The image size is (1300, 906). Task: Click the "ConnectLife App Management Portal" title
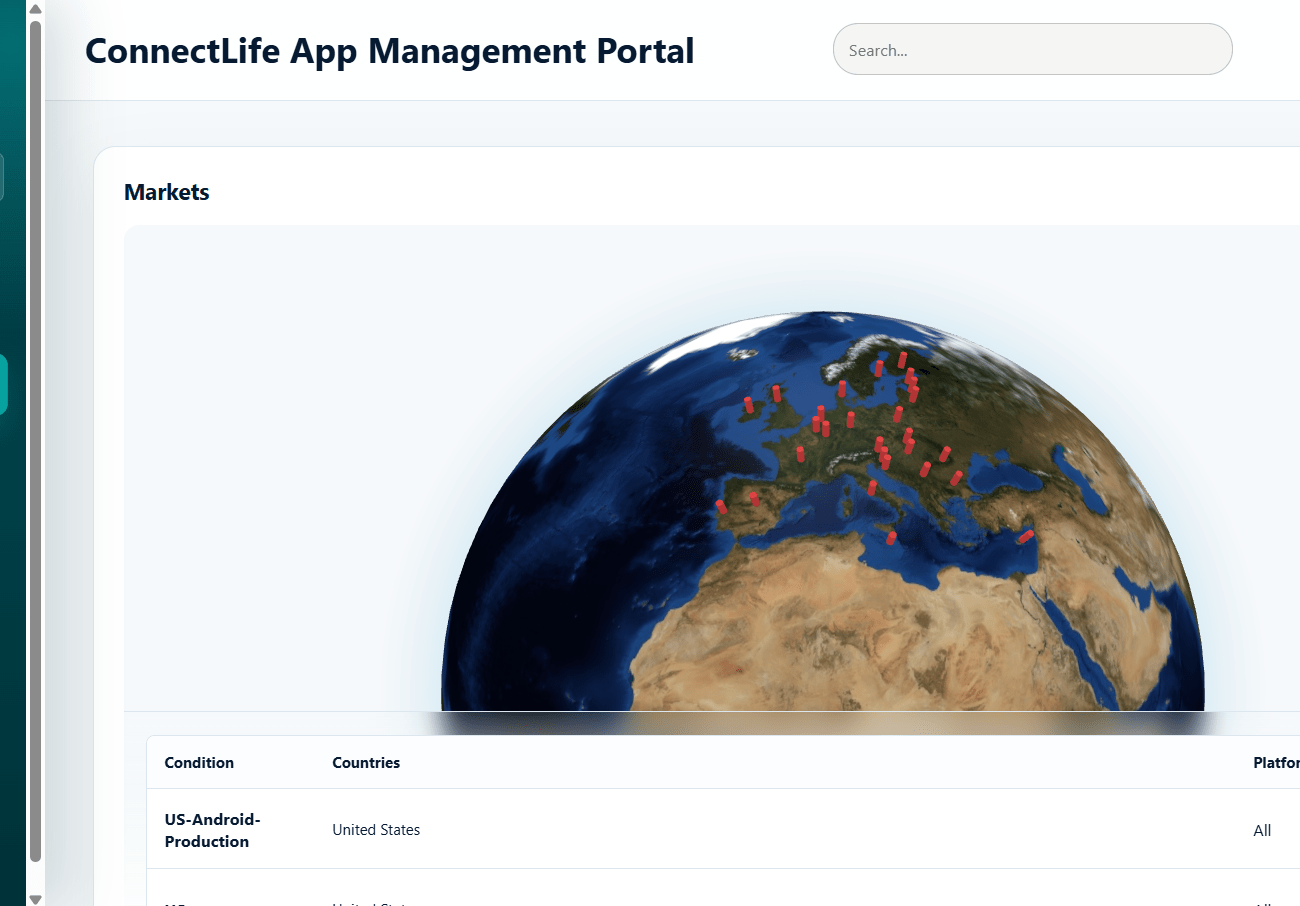coord(390,50)
